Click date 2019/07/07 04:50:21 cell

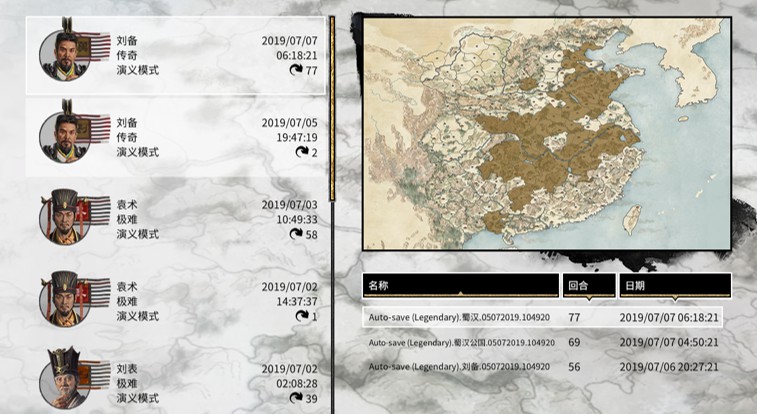coord(669,343)
